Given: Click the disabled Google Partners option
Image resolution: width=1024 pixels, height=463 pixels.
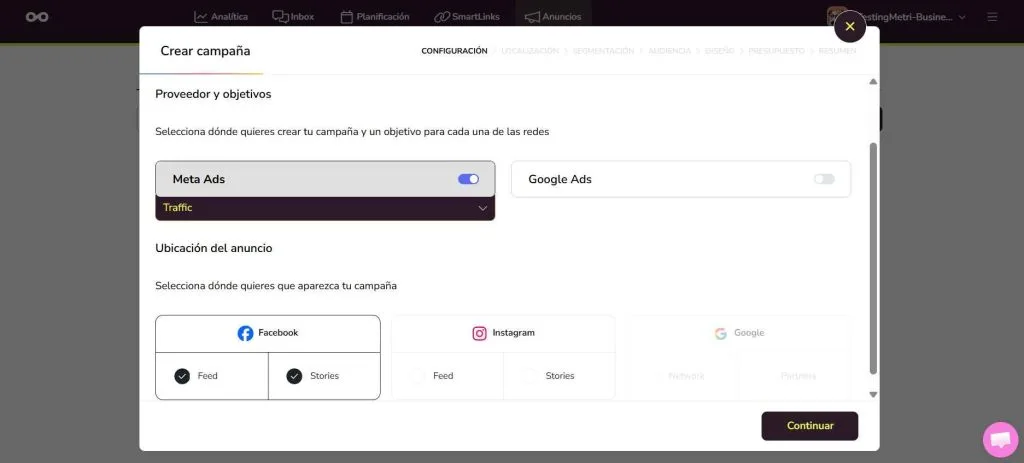Looking at the screenshot, I should tap(798, 376).
